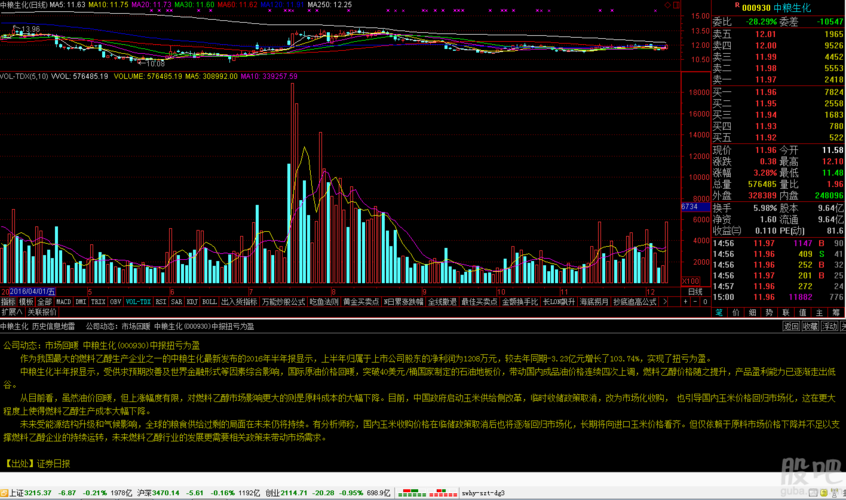Click the 卖五 12.01 ask row

[x=777, y=34]
